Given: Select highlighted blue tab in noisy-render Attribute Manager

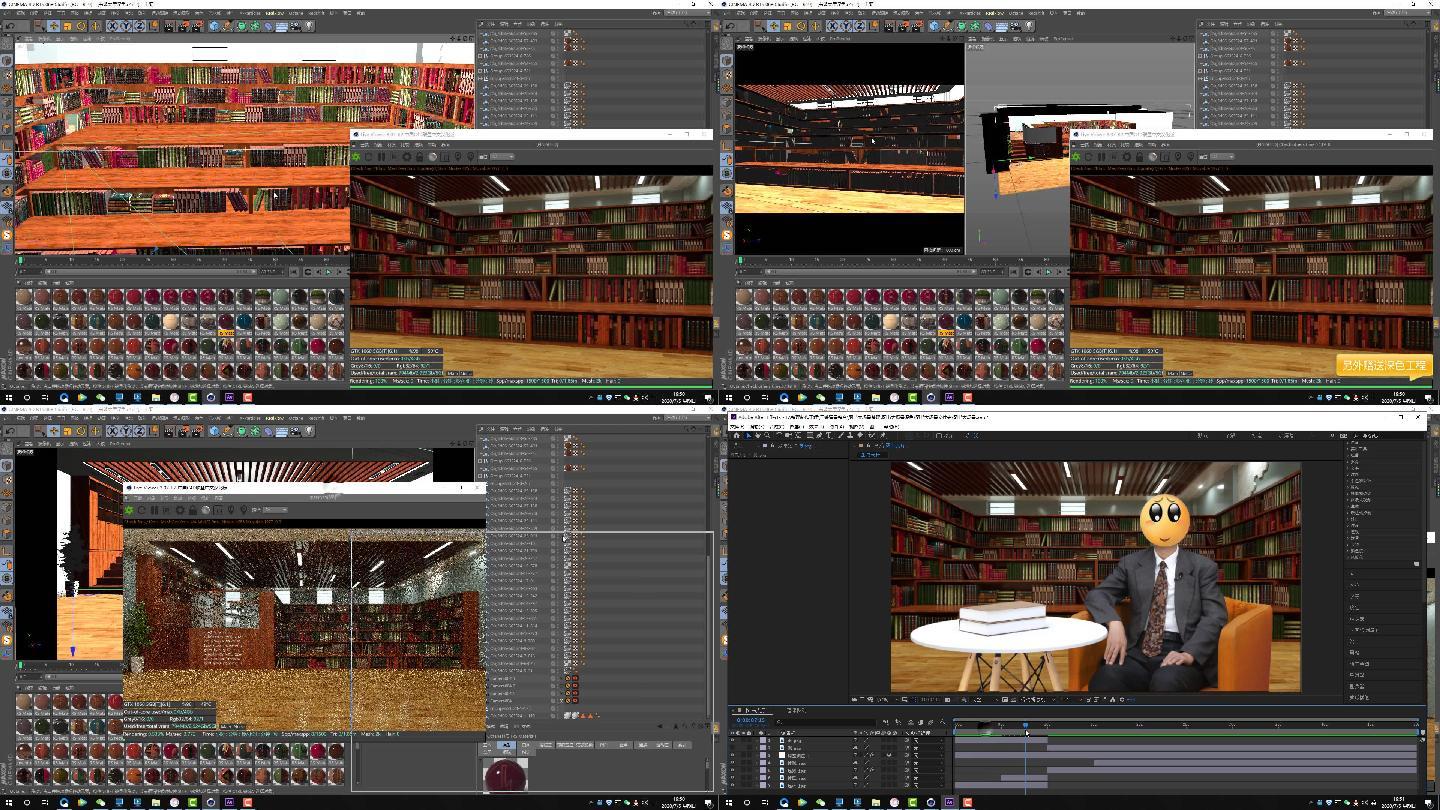Looking at the screenshot, I should (x=506, y=745).
